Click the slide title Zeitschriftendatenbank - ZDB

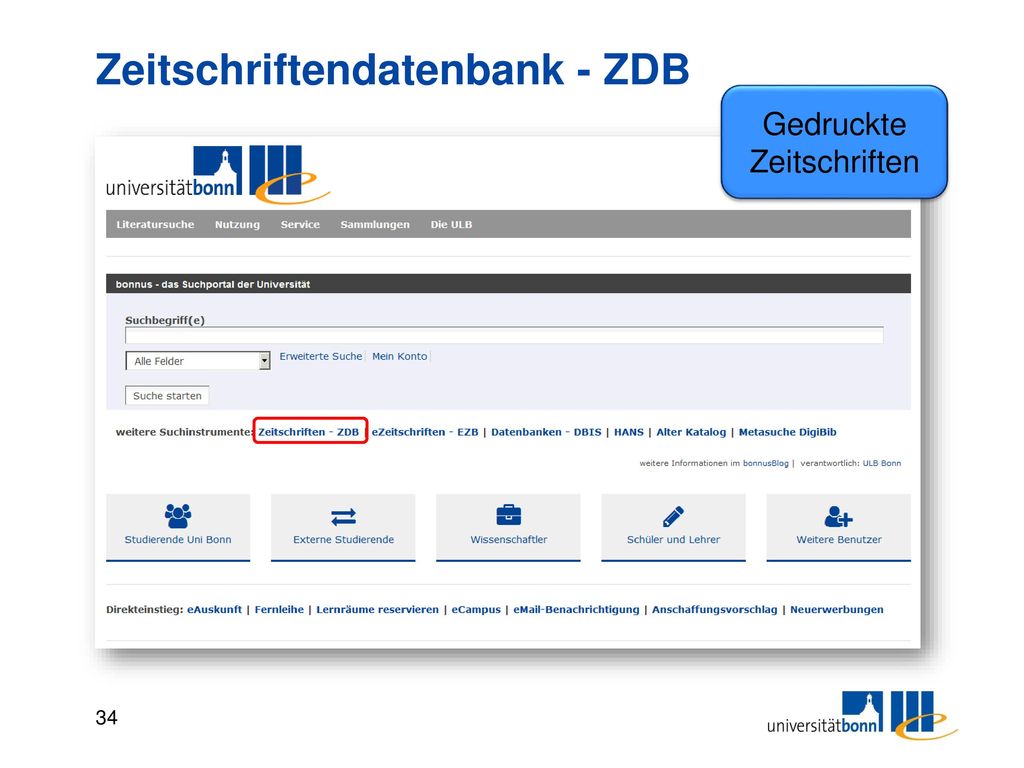392,69
